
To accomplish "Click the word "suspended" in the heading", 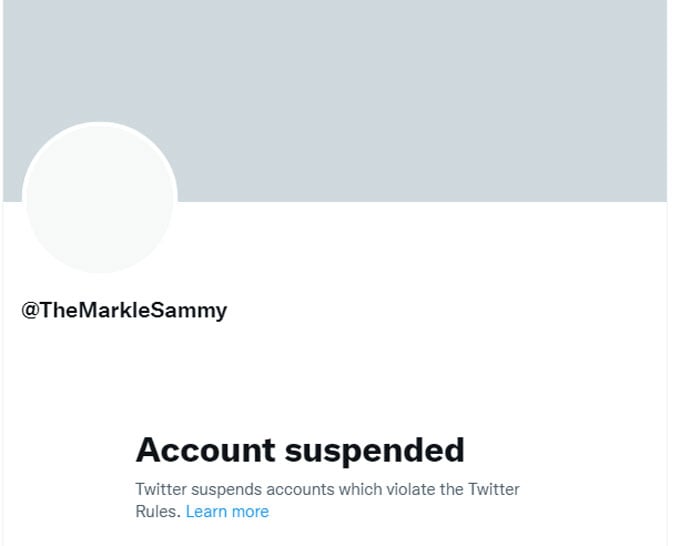I will pyautogui.click(x=374, y=450).
